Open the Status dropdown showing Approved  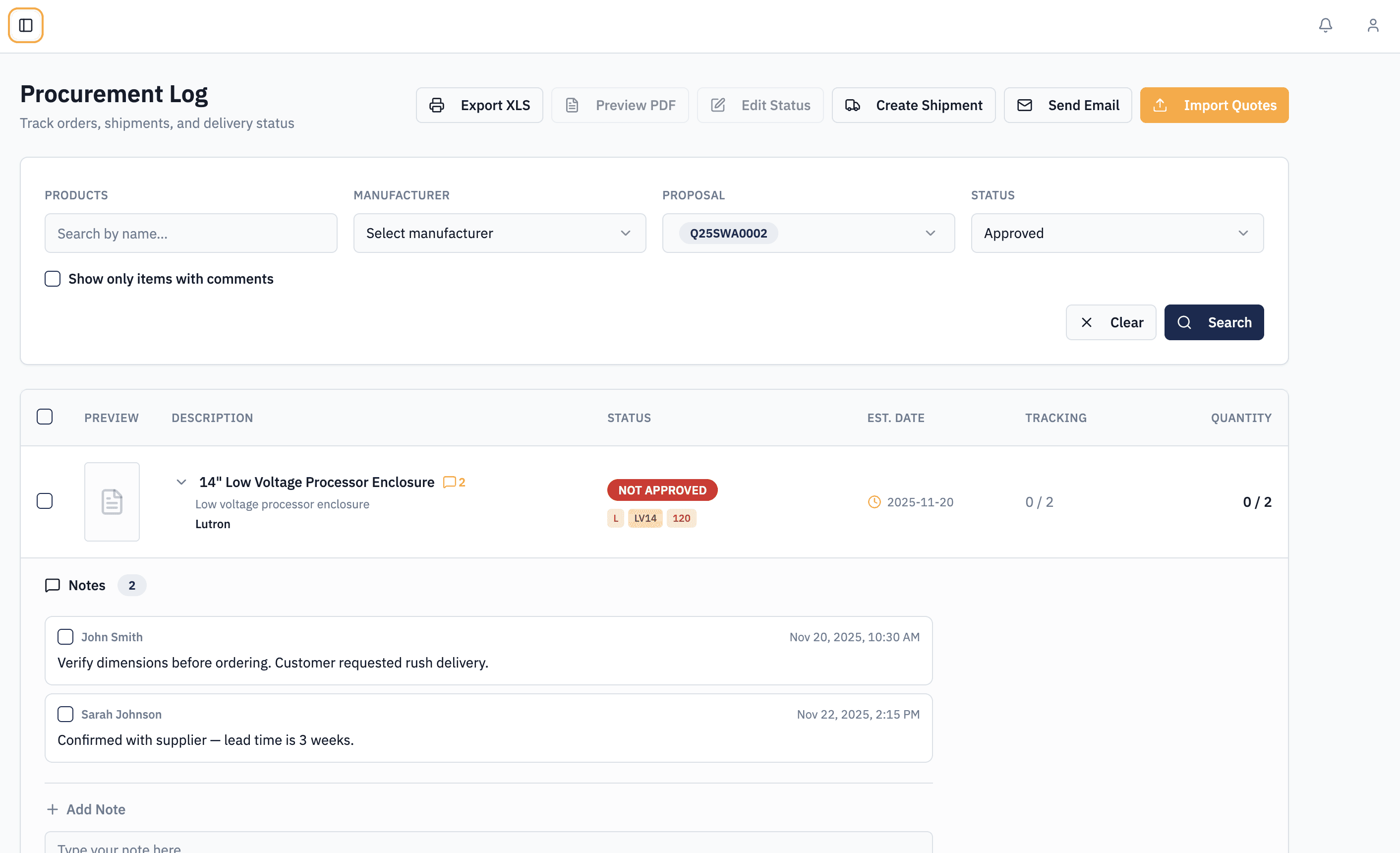[x=1116, y=233]
